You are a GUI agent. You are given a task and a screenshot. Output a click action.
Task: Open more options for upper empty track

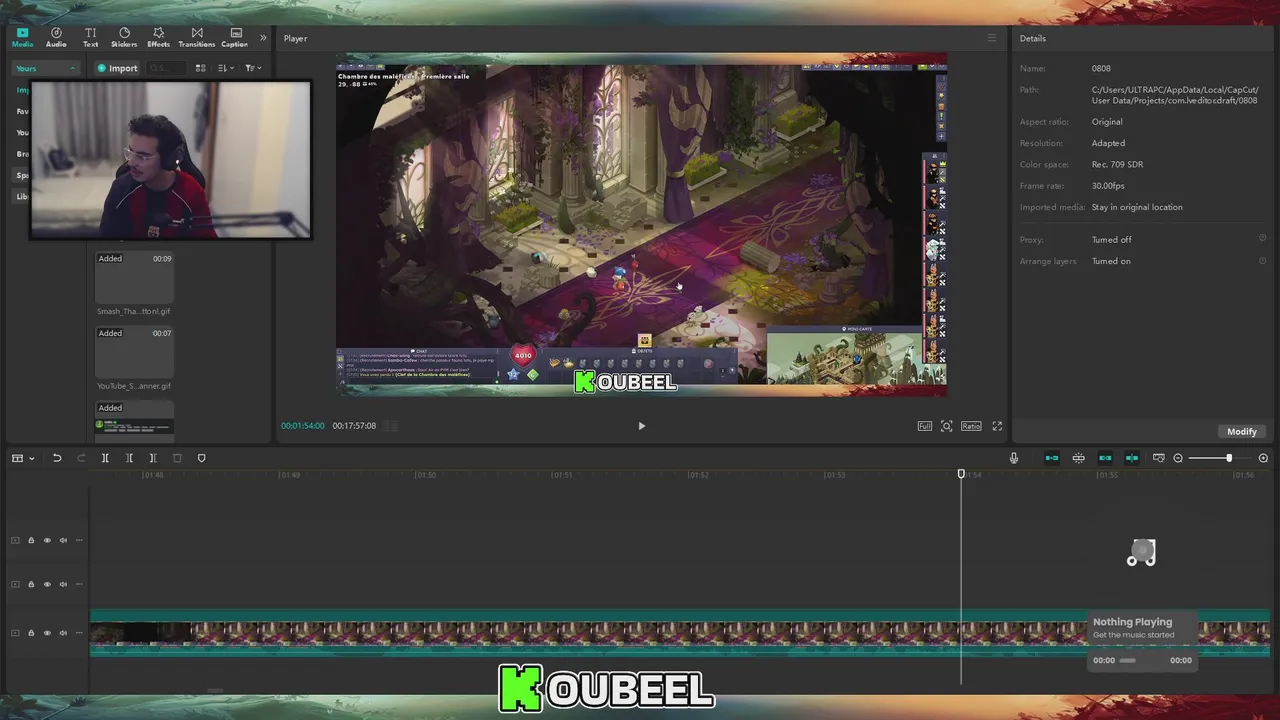click(x=79, y=540)
